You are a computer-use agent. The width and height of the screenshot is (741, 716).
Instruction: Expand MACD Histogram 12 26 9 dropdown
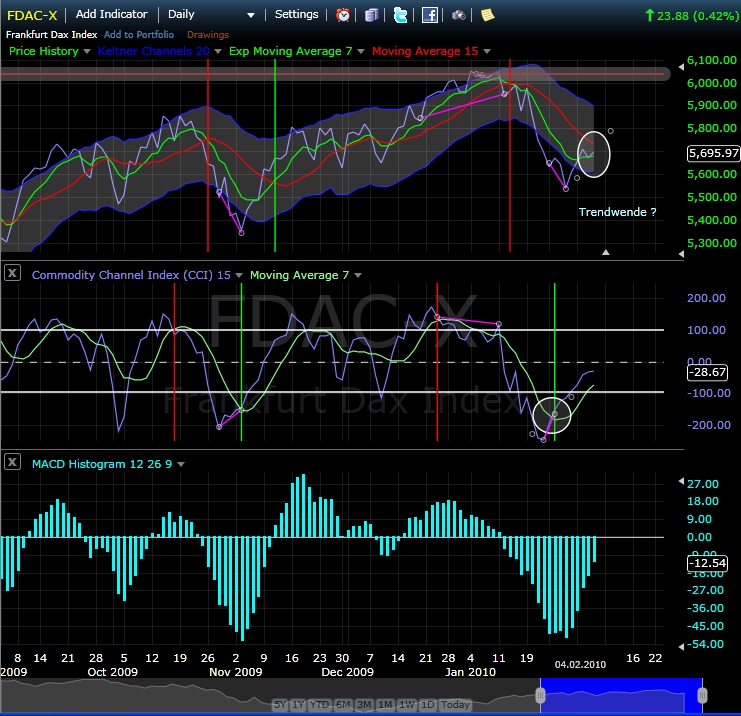[181, 465]
